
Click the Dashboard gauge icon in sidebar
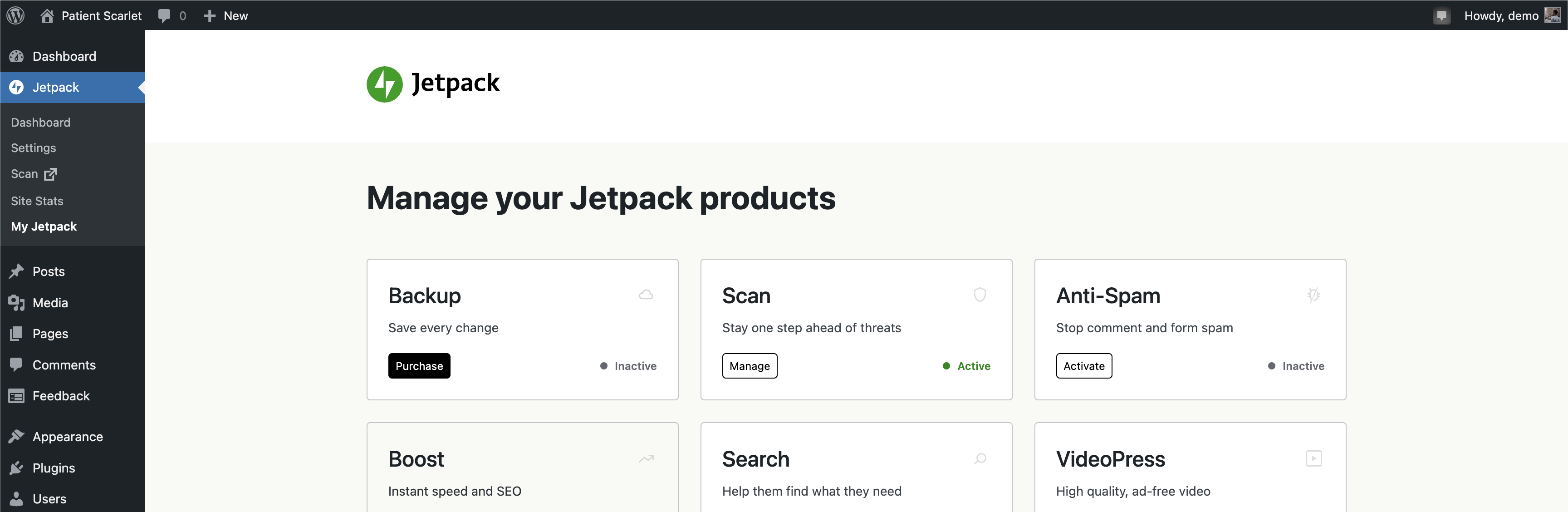[x=16, y=56]
